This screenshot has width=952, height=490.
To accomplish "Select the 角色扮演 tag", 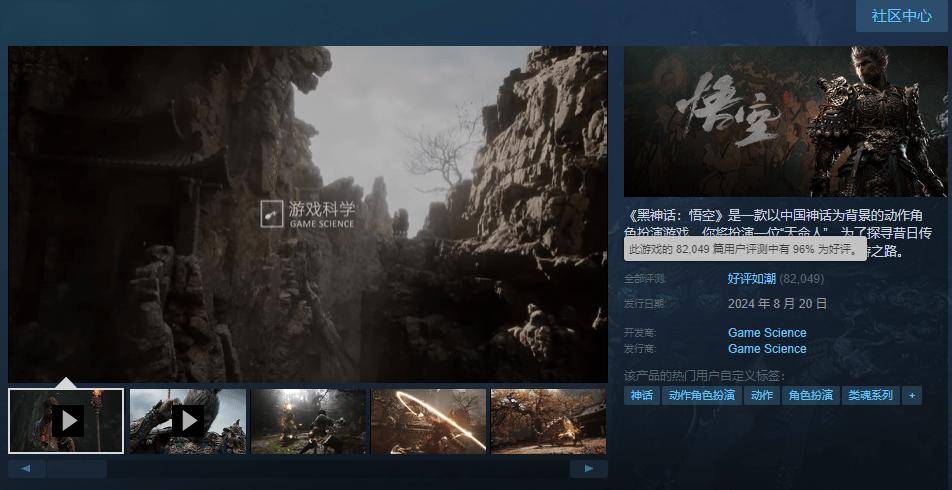I will point(811,396).
